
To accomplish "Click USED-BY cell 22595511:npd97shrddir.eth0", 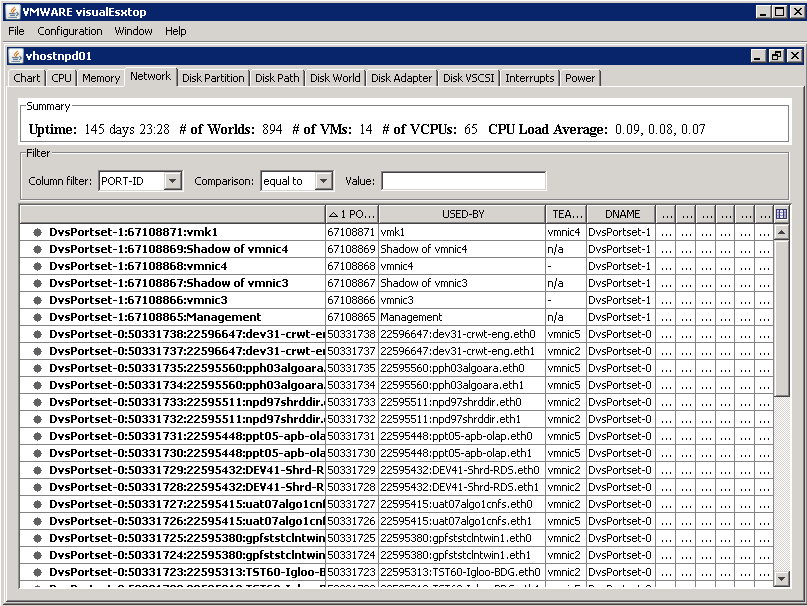I will point(462,402).
